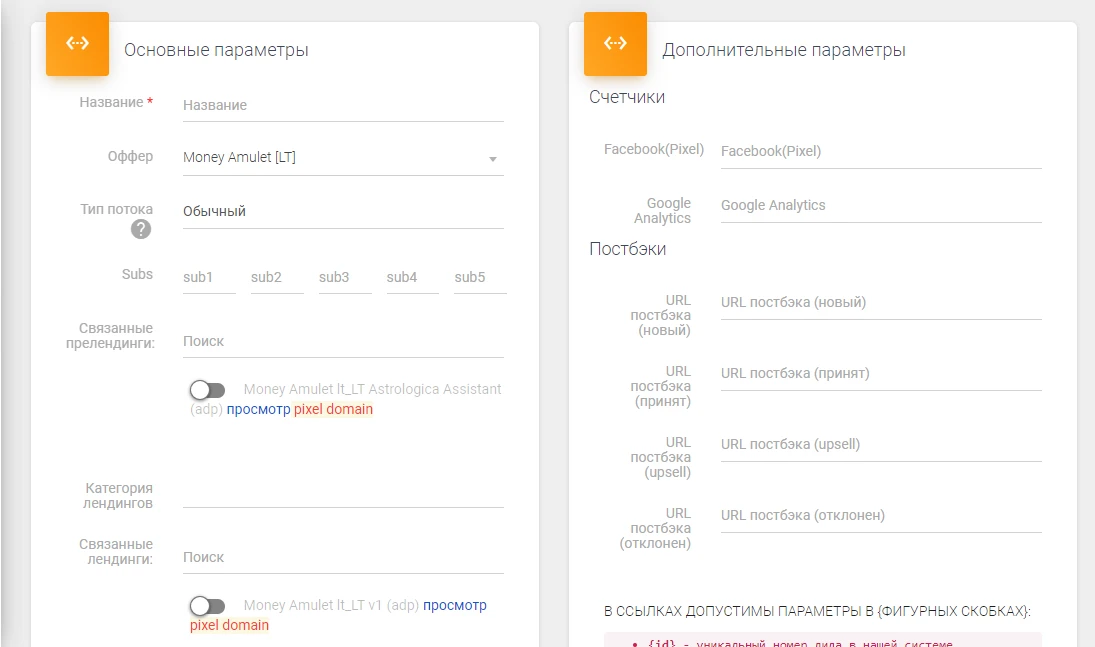This screenshot has height=647, width=1095.
Task: Click the URL постбэка (принят) field
Action: click(881, 374)
